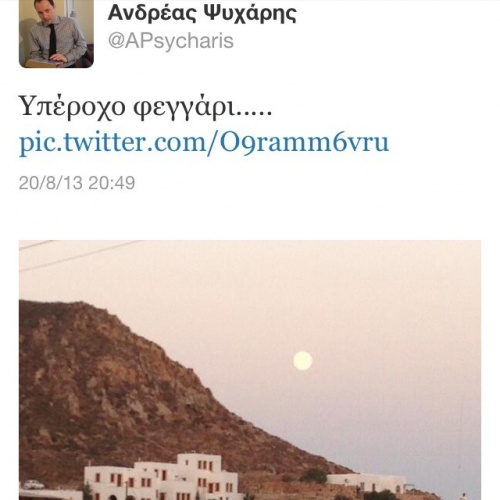Image resolution: width=500 pixels, height=500 pixels.
Task: Click the surname Ψυχάρης in header
Action: (x=250, y=14)
